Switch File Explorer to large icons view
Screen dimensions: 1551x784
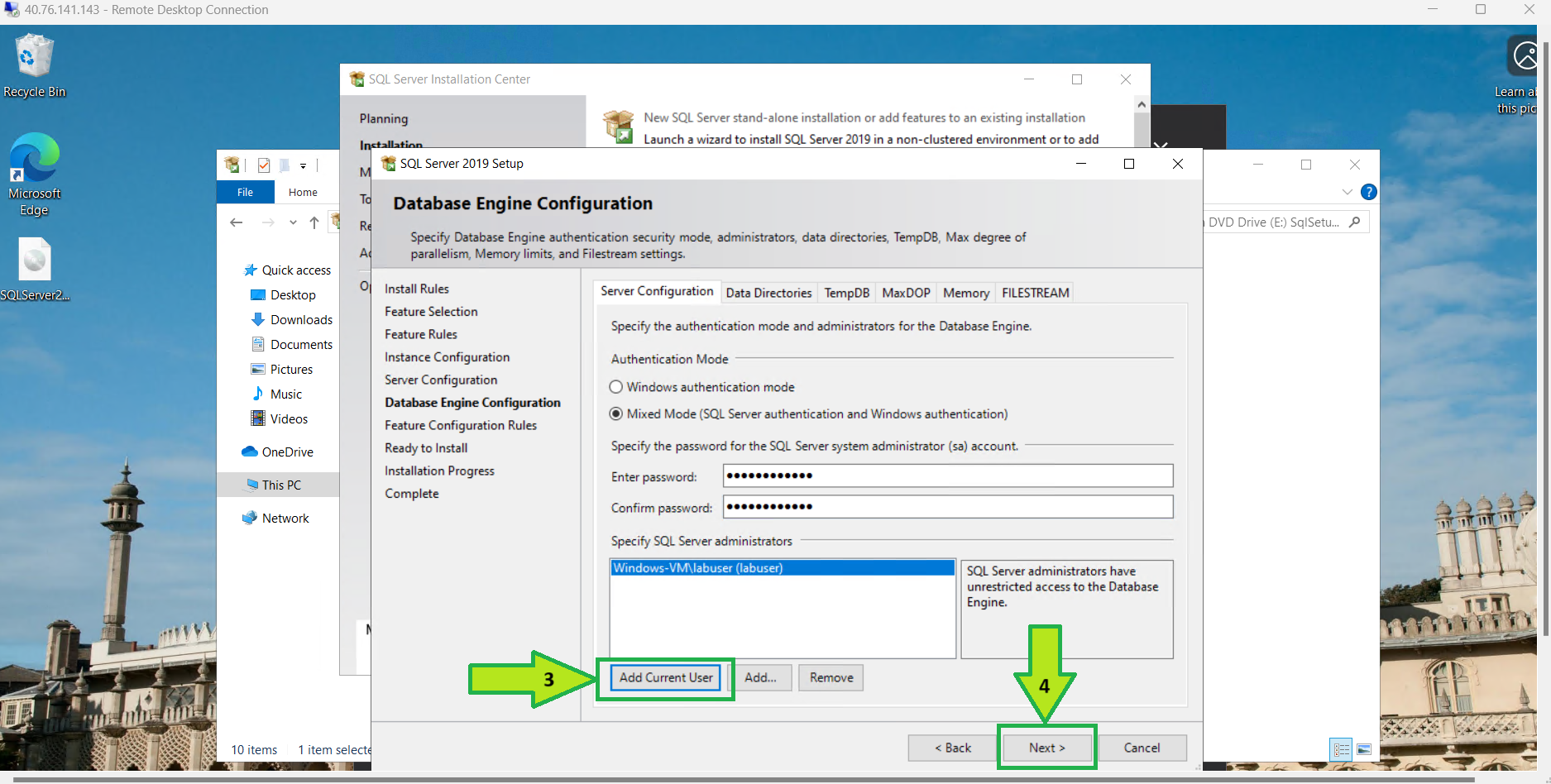tap(1364, 749)
